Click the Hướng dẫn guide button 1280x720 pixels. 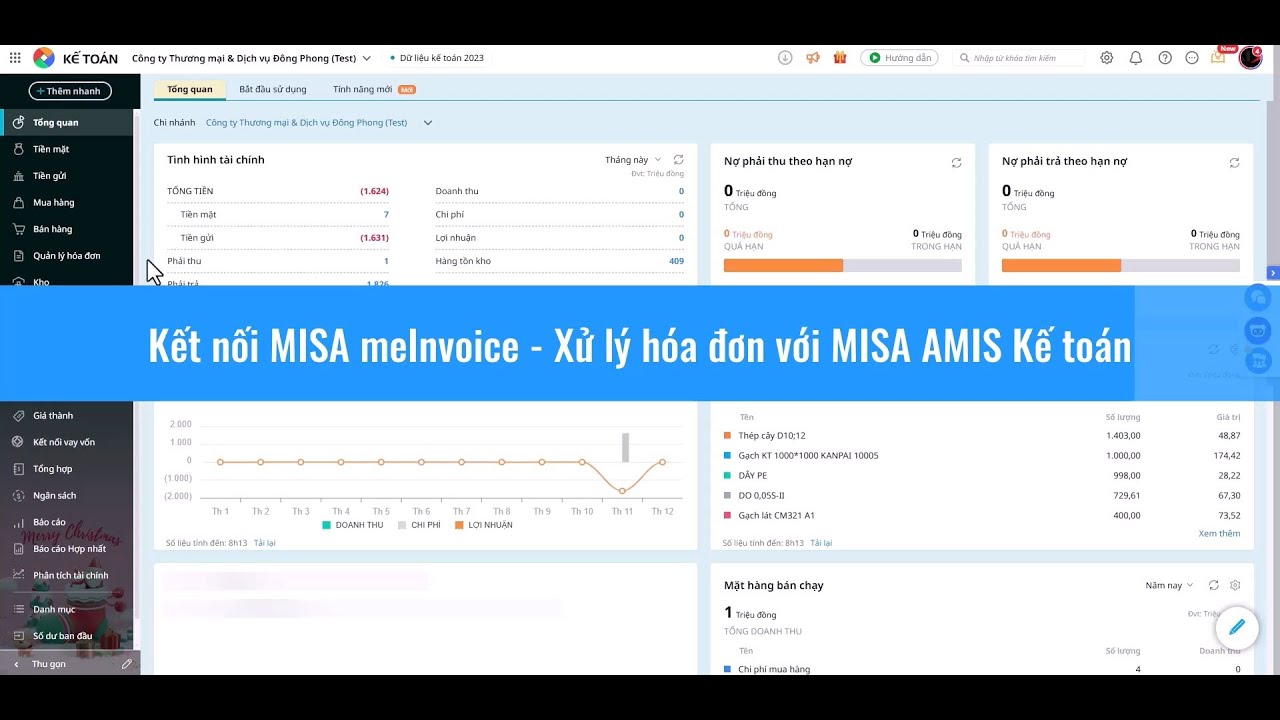pyautogui.click(x=900, y=58)
